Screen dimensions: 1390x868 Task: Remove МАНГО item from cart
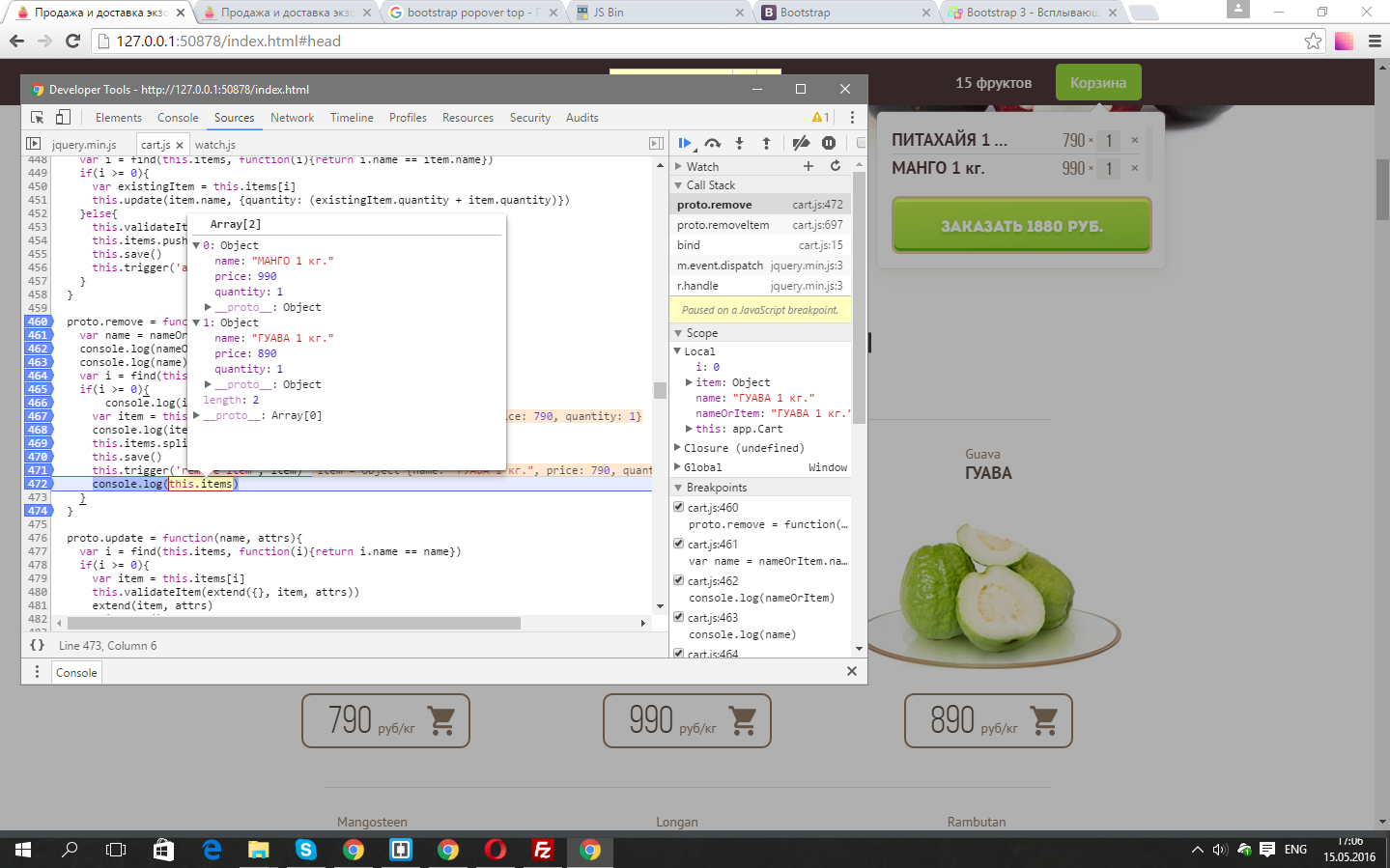click(x=1134, y=168)
